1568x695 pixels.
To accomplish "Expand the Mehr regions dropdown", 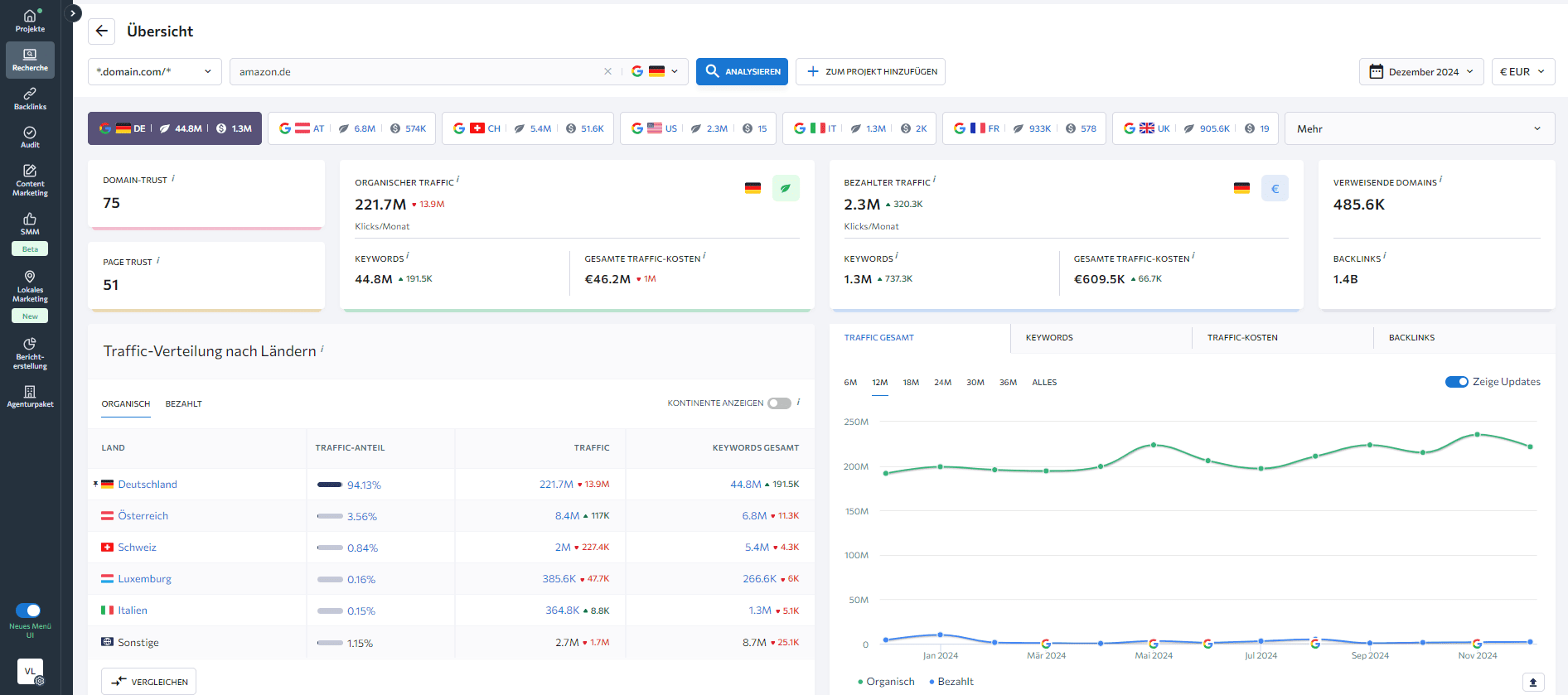I will 1419,128.
